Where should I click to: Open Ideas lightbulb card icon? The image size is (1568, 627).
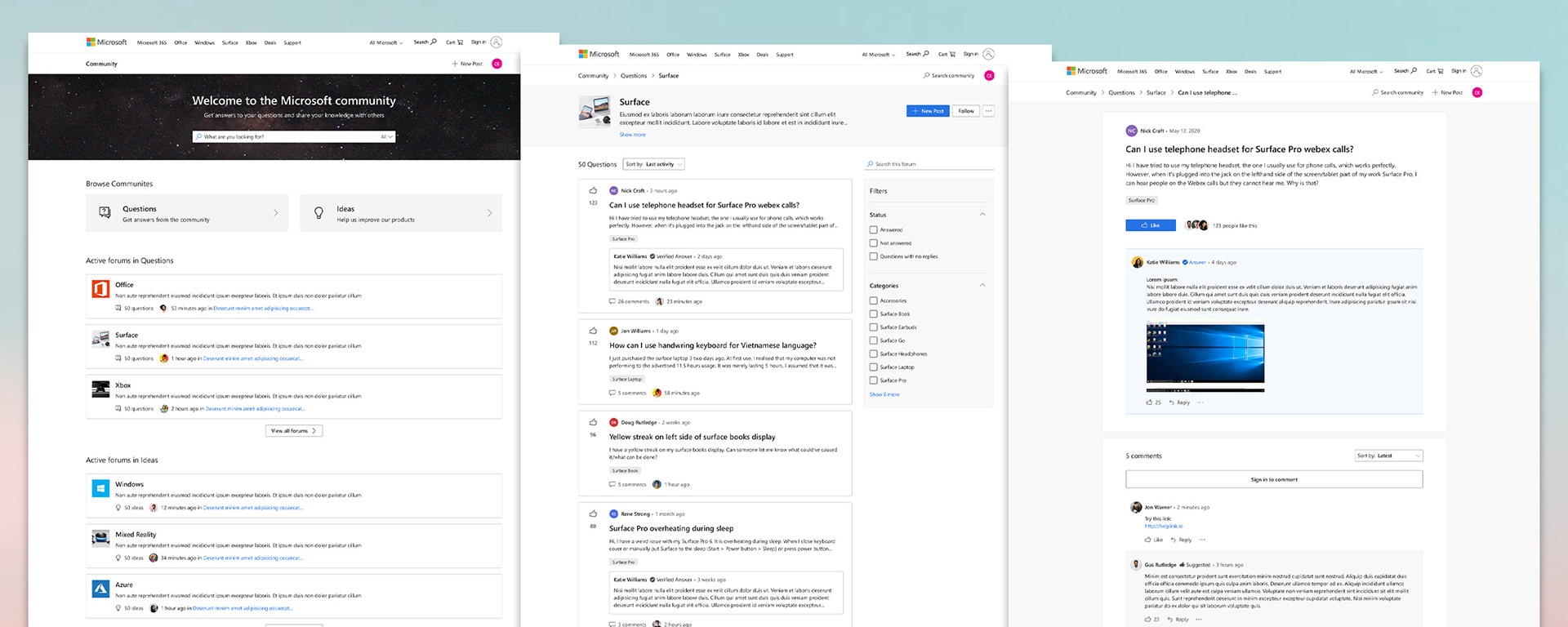point(318,213)
